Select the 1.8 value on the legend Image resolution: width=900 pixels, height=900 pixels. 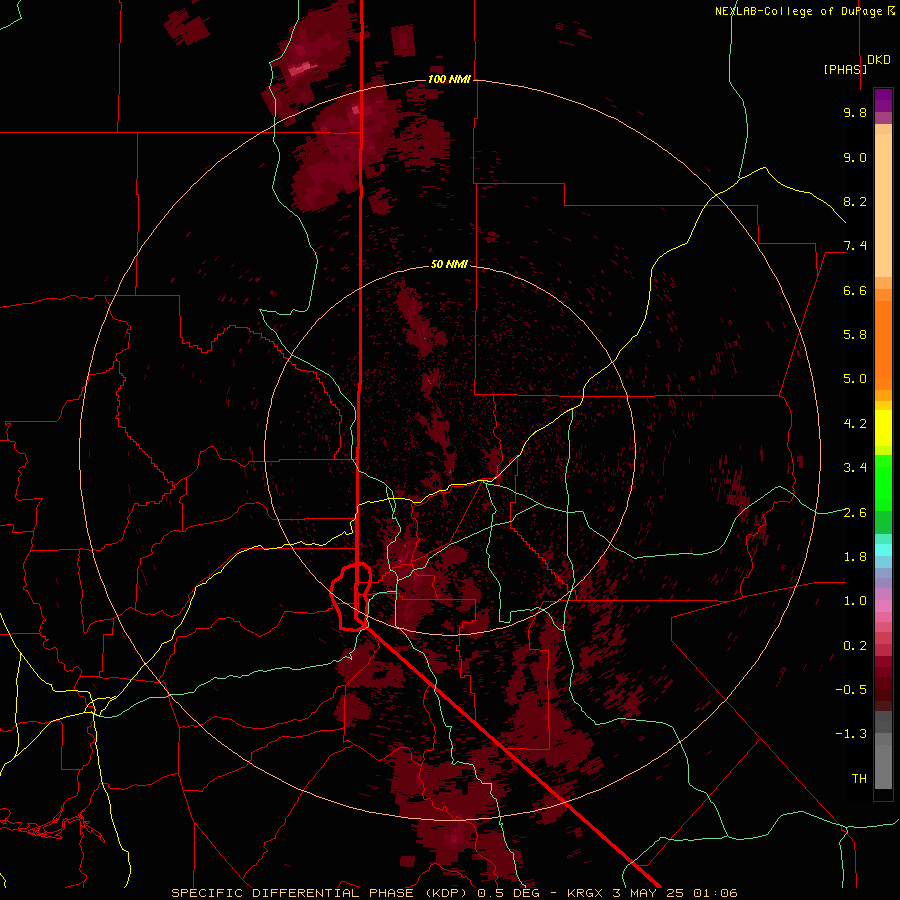855,557
